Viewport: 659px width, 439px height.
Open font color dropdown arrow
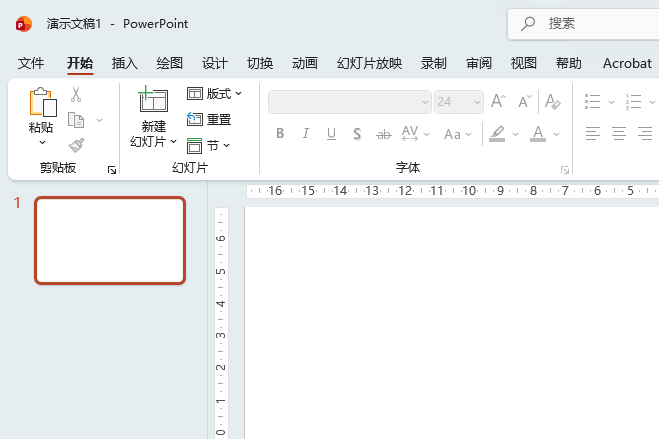(556, 134)
